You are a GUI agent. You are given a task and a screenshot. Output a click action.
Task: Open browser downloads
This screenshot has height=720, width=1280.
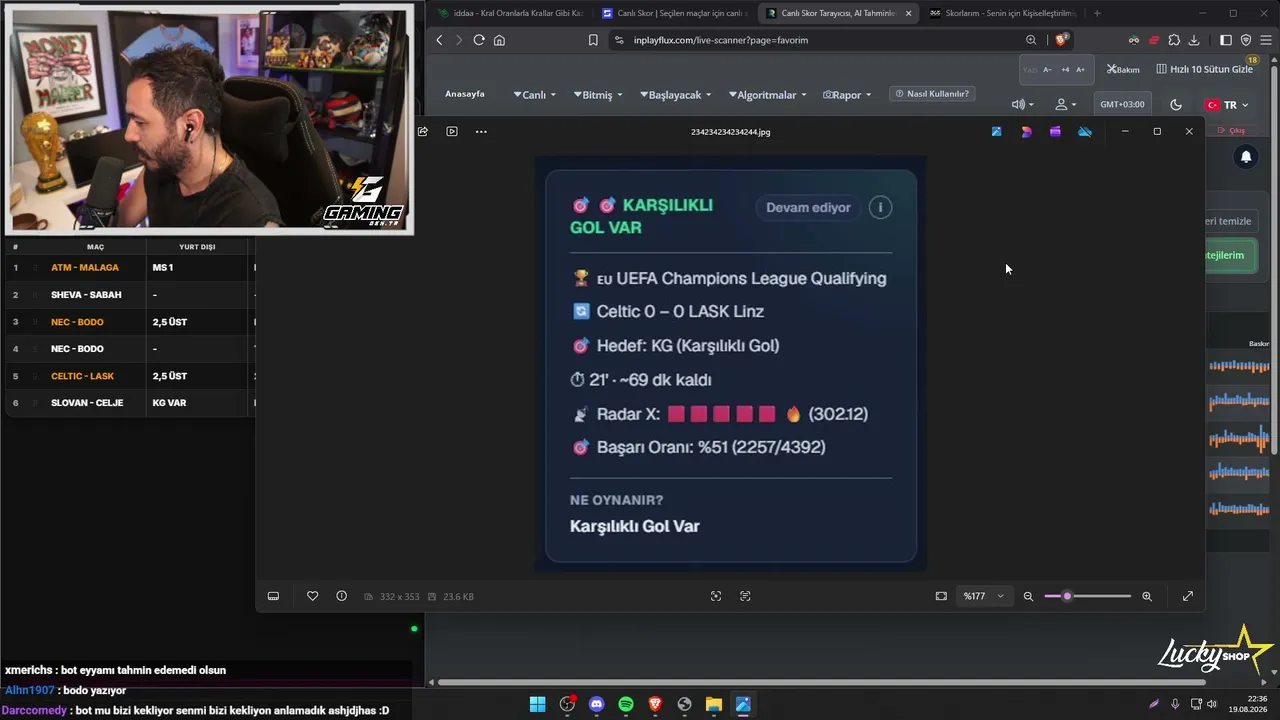pos(1194,40)
